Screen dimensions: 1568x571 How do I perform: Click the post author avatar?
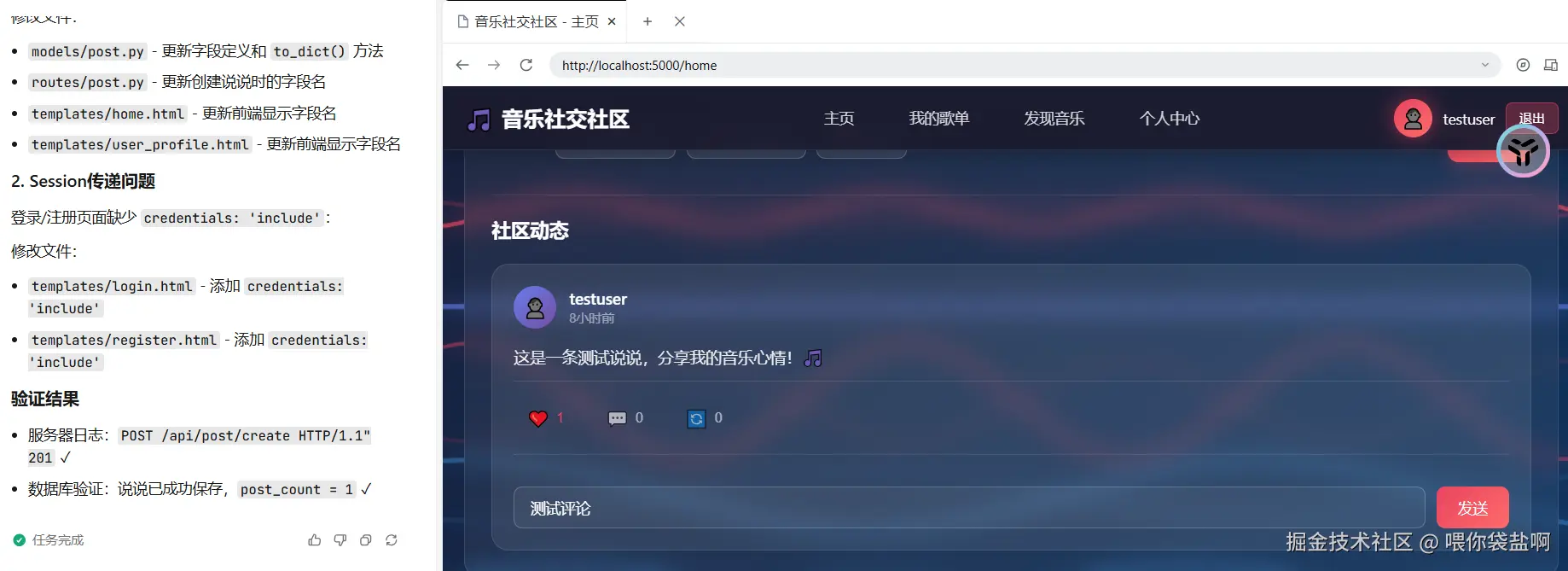535,307
